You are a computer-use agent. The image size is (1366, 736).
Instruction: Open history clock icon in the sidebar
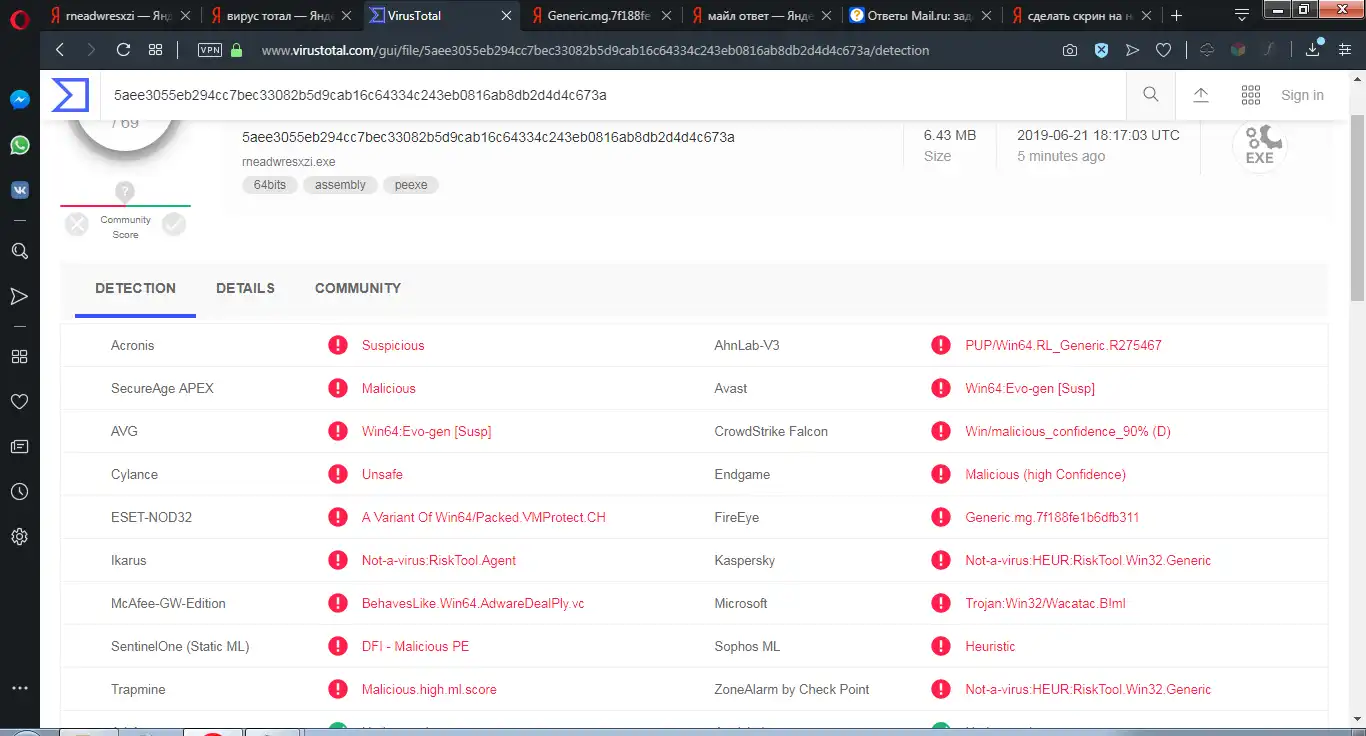pos(19,491)
